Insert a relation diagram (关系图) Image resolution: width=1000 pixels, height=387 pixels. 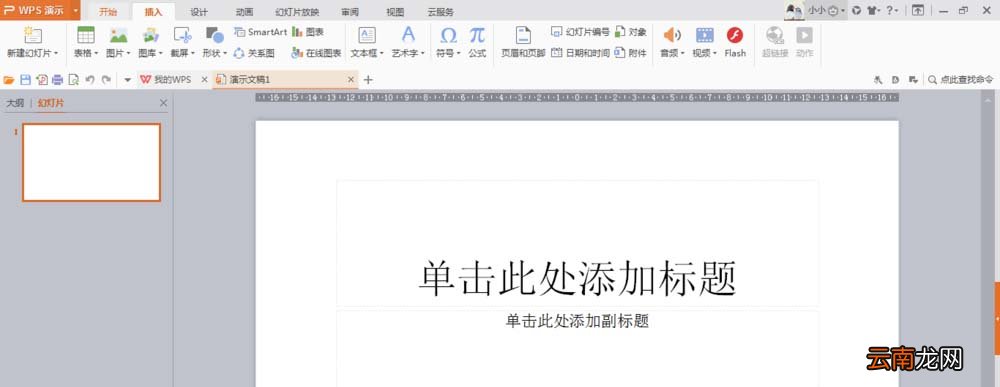pyautogui.click(x=254, y=54)
